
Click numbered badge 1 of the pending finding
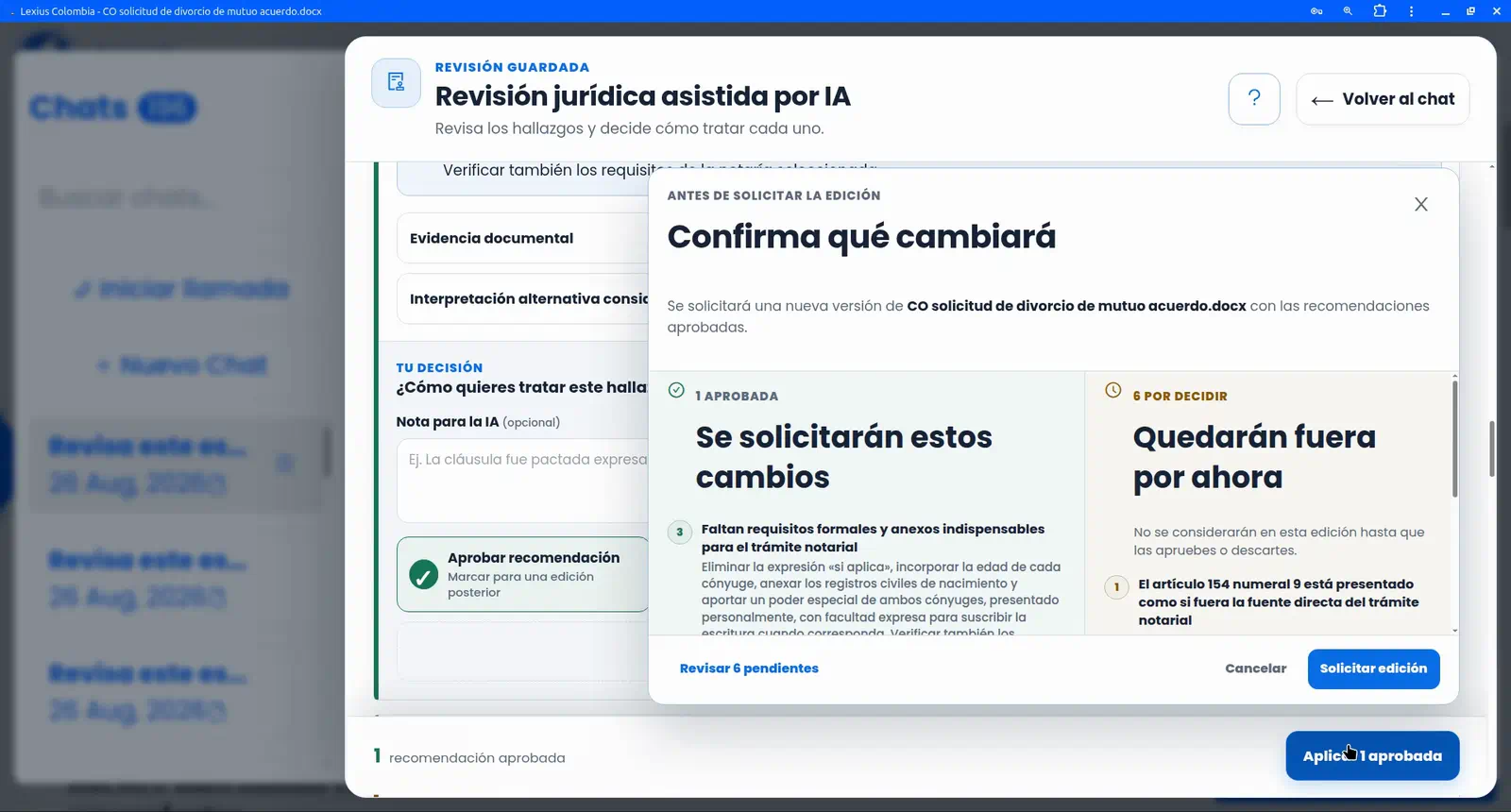1116,586
